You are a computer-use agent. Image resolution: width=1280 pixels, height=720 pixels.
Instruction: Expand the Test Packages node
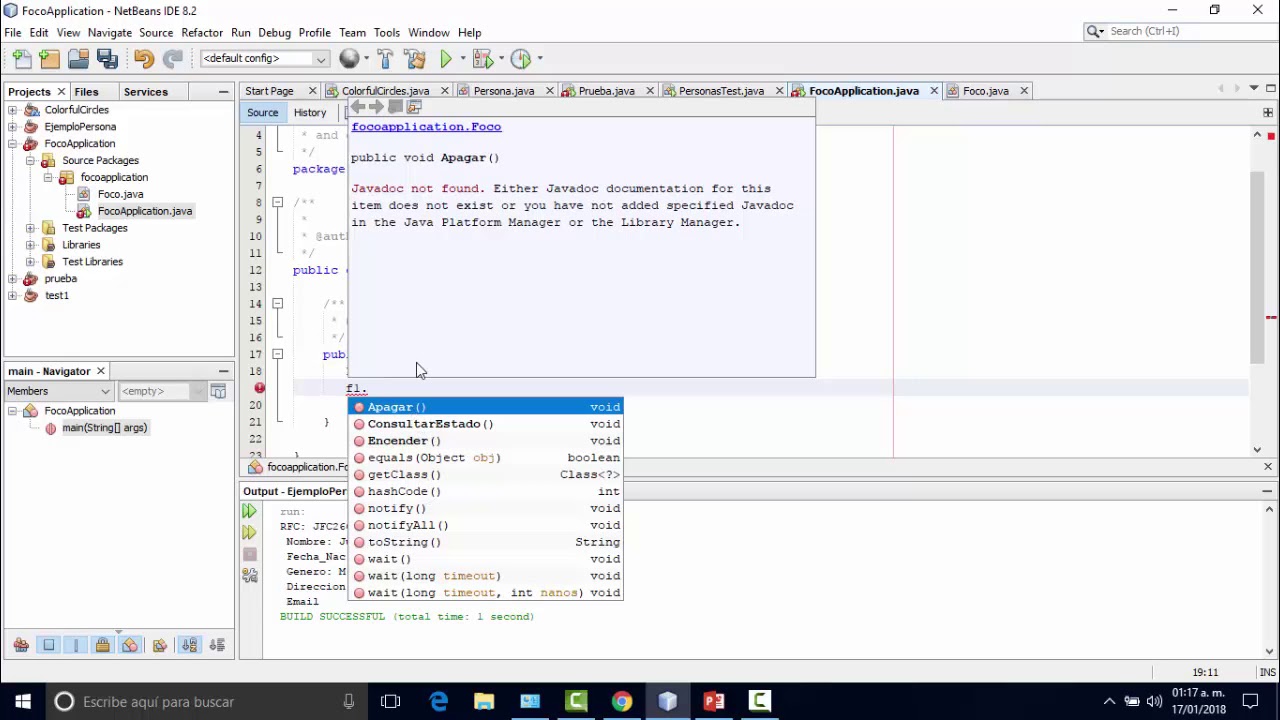31,228
